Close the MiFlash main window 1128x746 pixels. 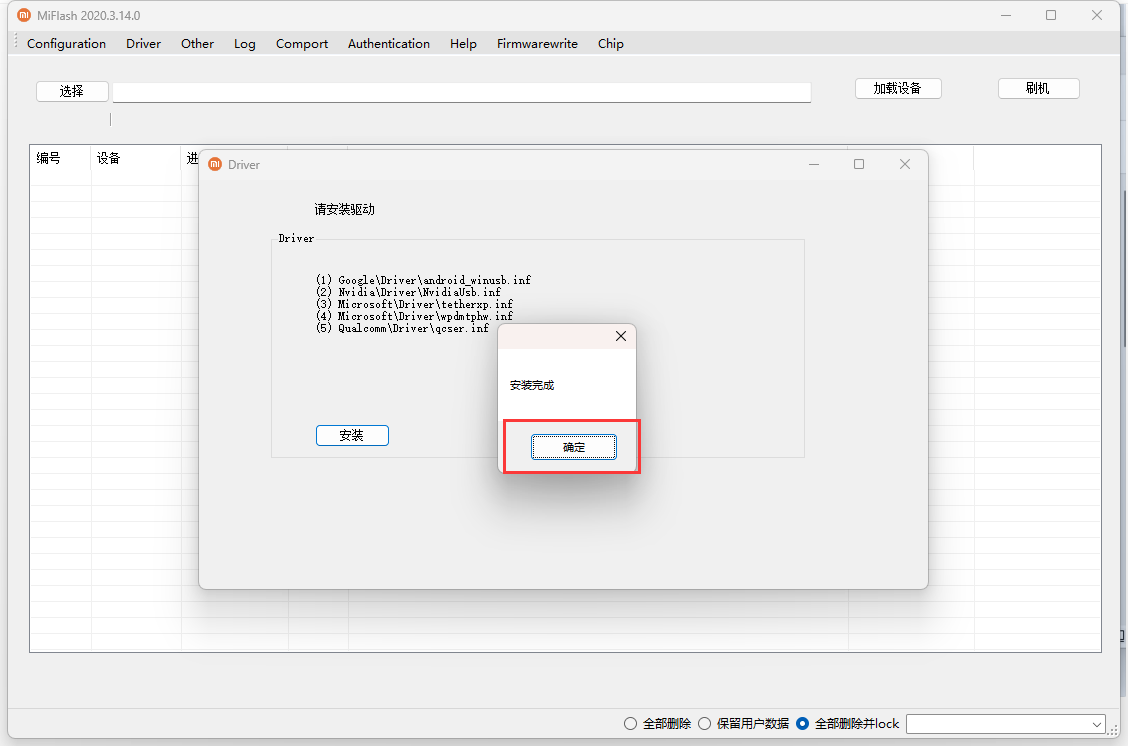click(1097, 15)
